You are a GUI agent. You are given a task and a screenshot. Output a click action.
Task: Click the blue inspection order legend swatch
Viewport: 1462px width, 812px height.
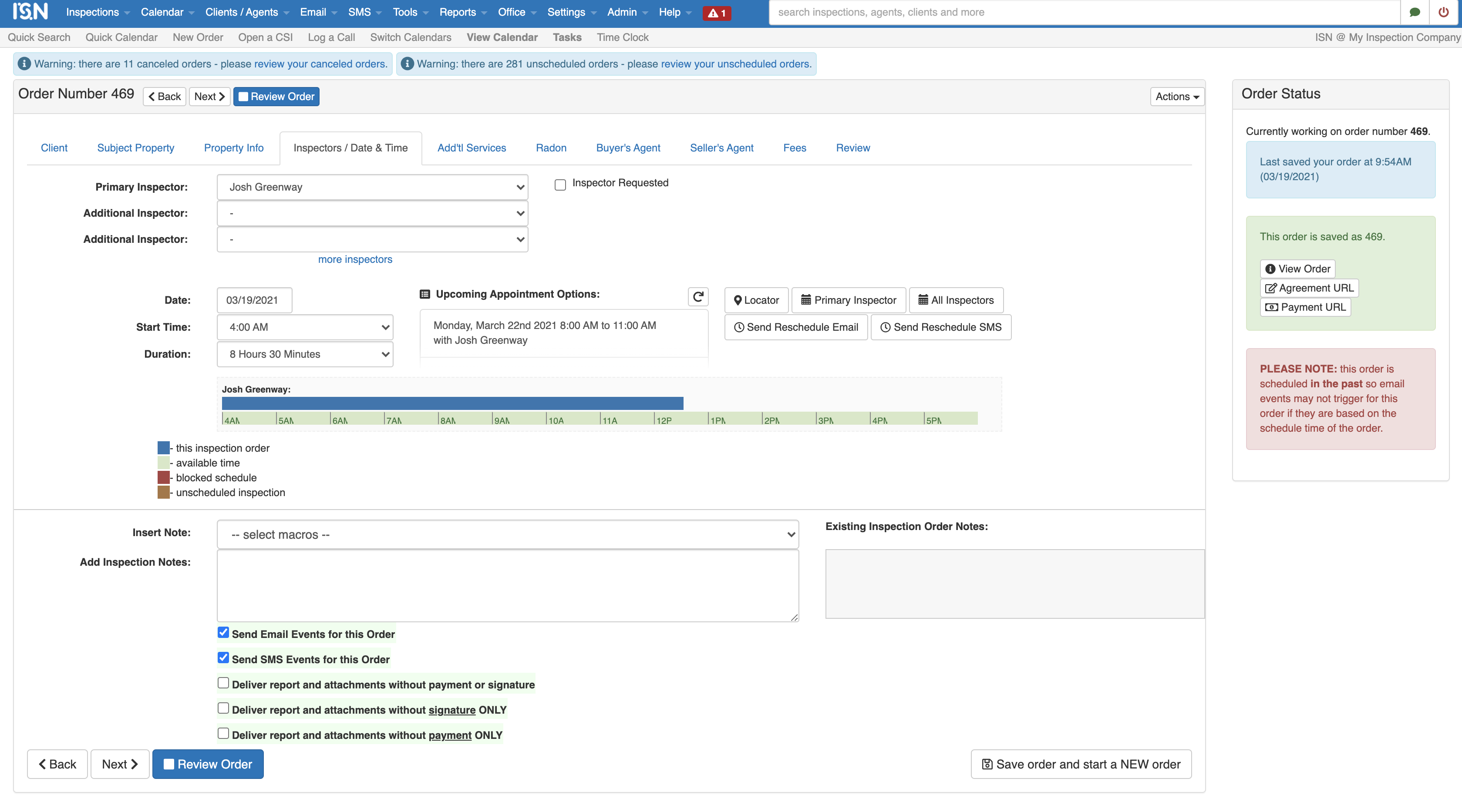coord(163,448)
